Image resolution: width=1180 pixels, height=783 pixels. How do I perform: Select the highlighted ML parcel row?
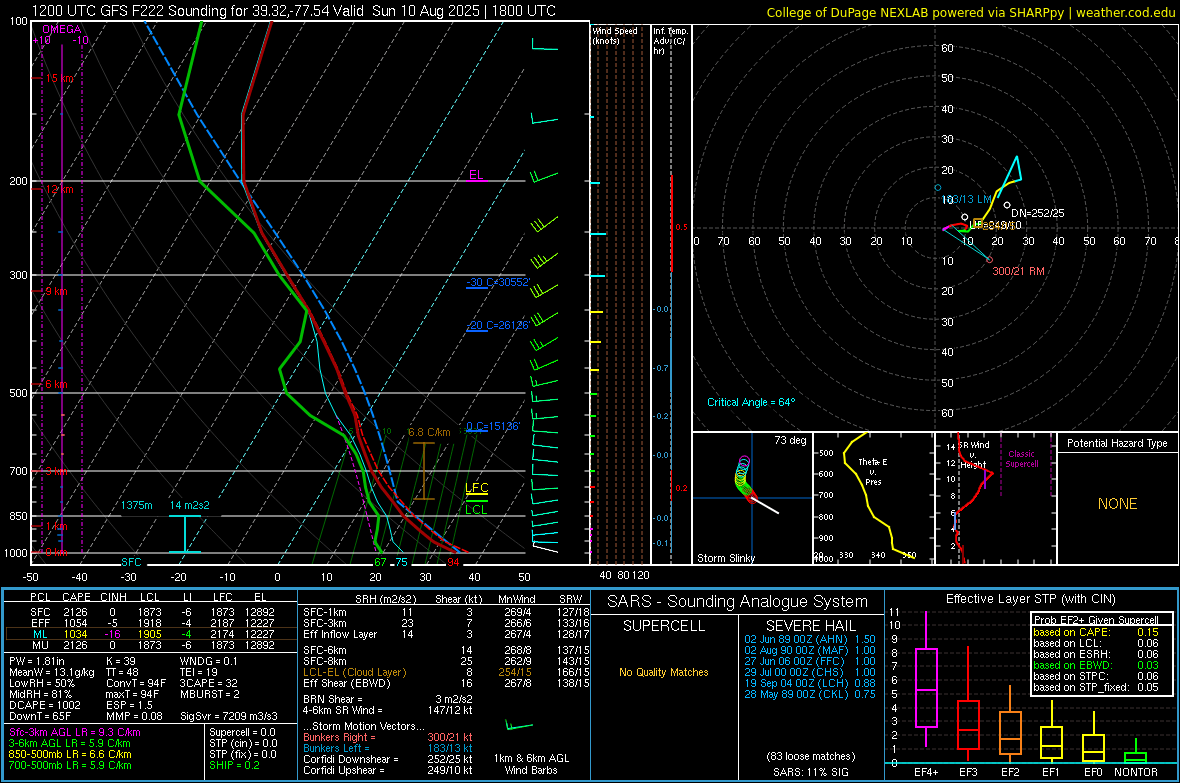151,634
